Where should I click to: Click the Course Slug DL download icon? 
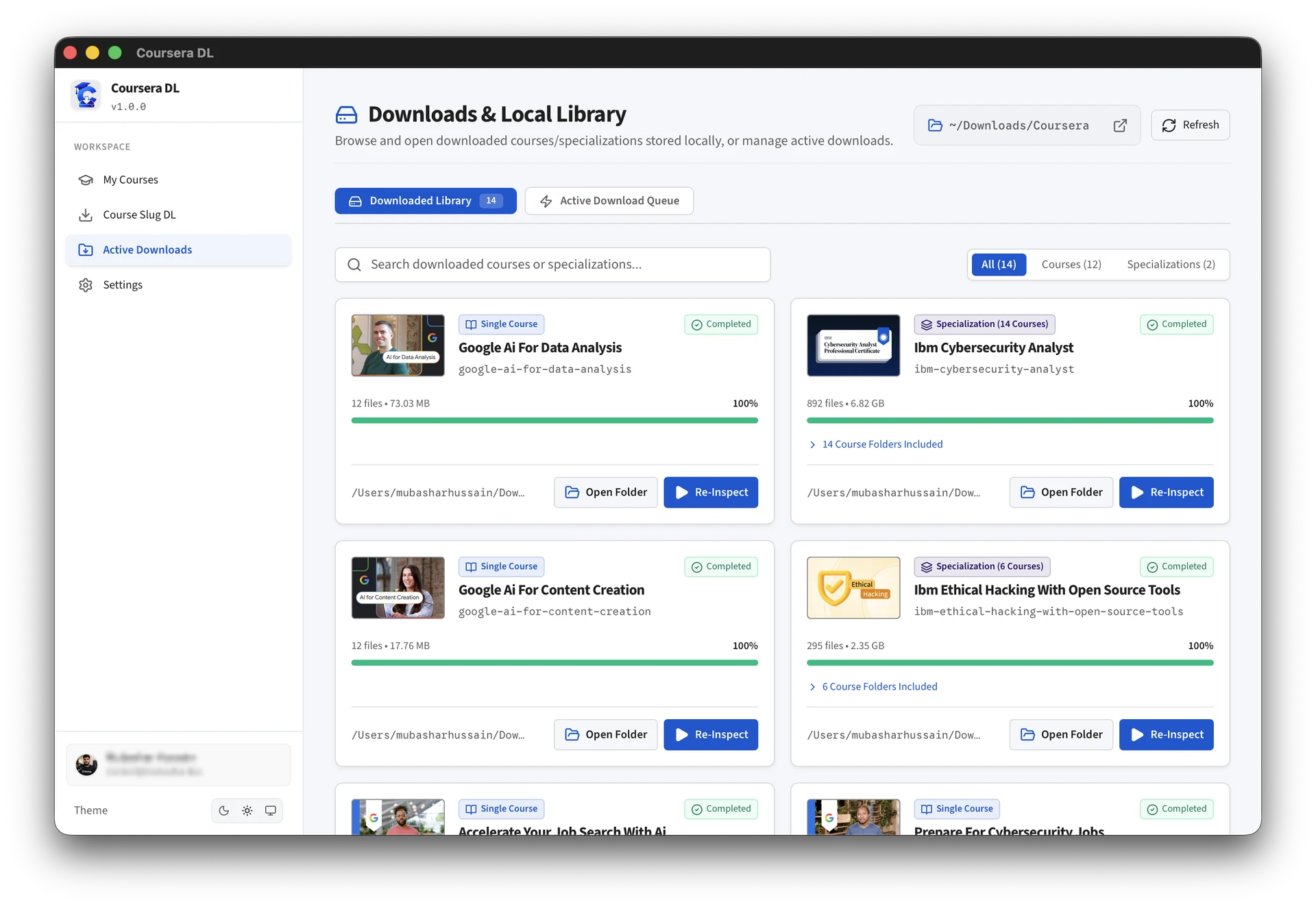point(86,215)
